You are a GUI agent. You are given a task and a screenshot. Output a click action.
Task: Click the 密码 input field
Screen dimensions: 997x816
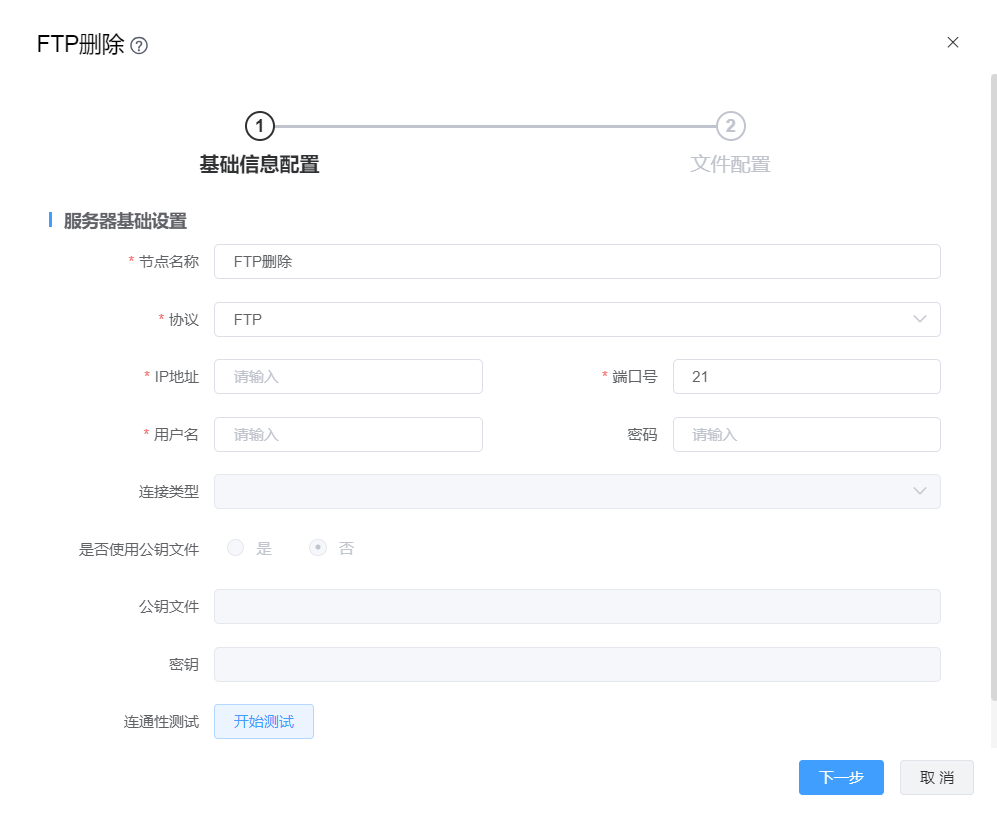tap(806, 434)
